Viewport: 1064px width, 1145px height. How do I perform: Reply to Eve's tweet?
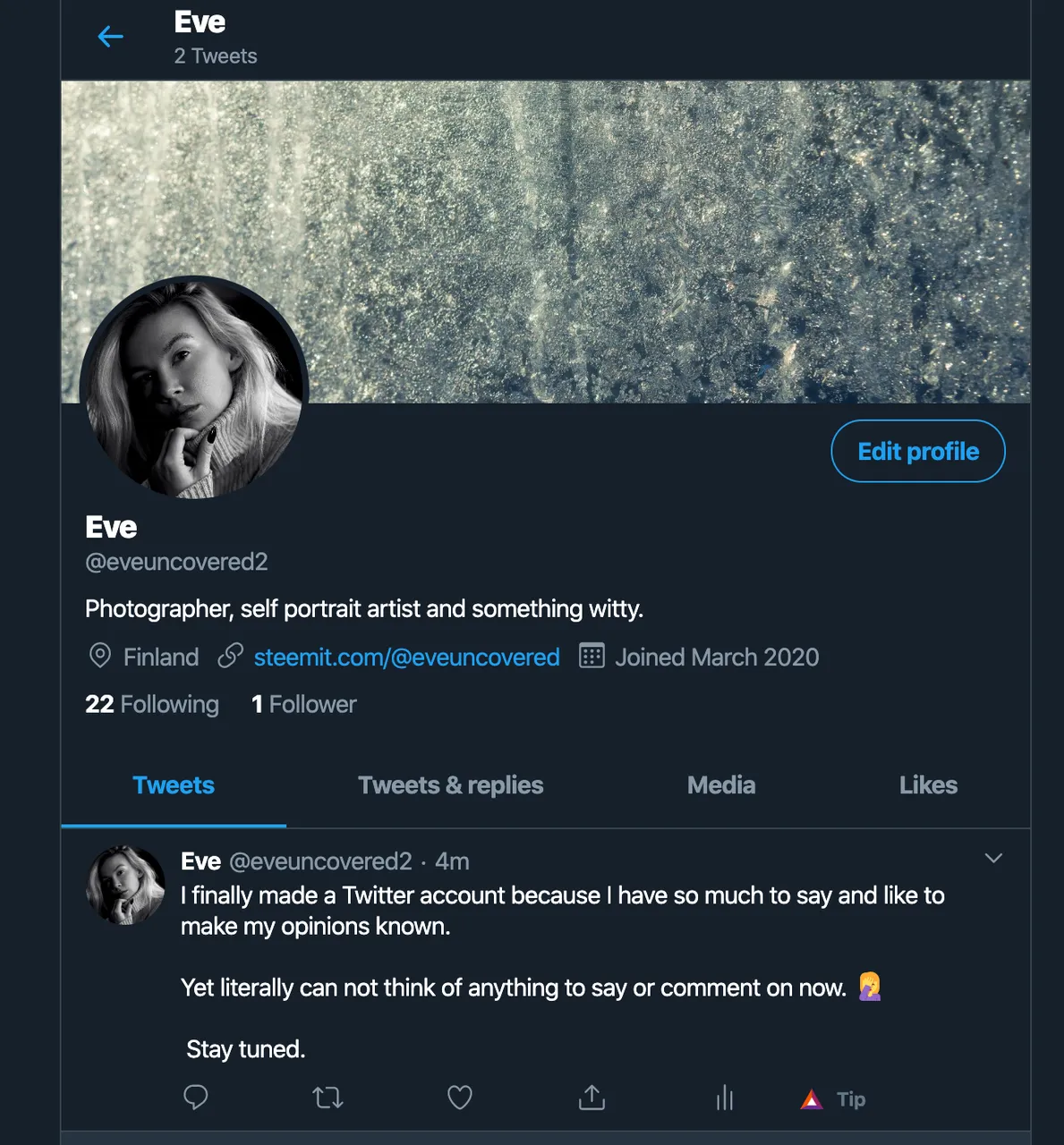pos(195,1098)
